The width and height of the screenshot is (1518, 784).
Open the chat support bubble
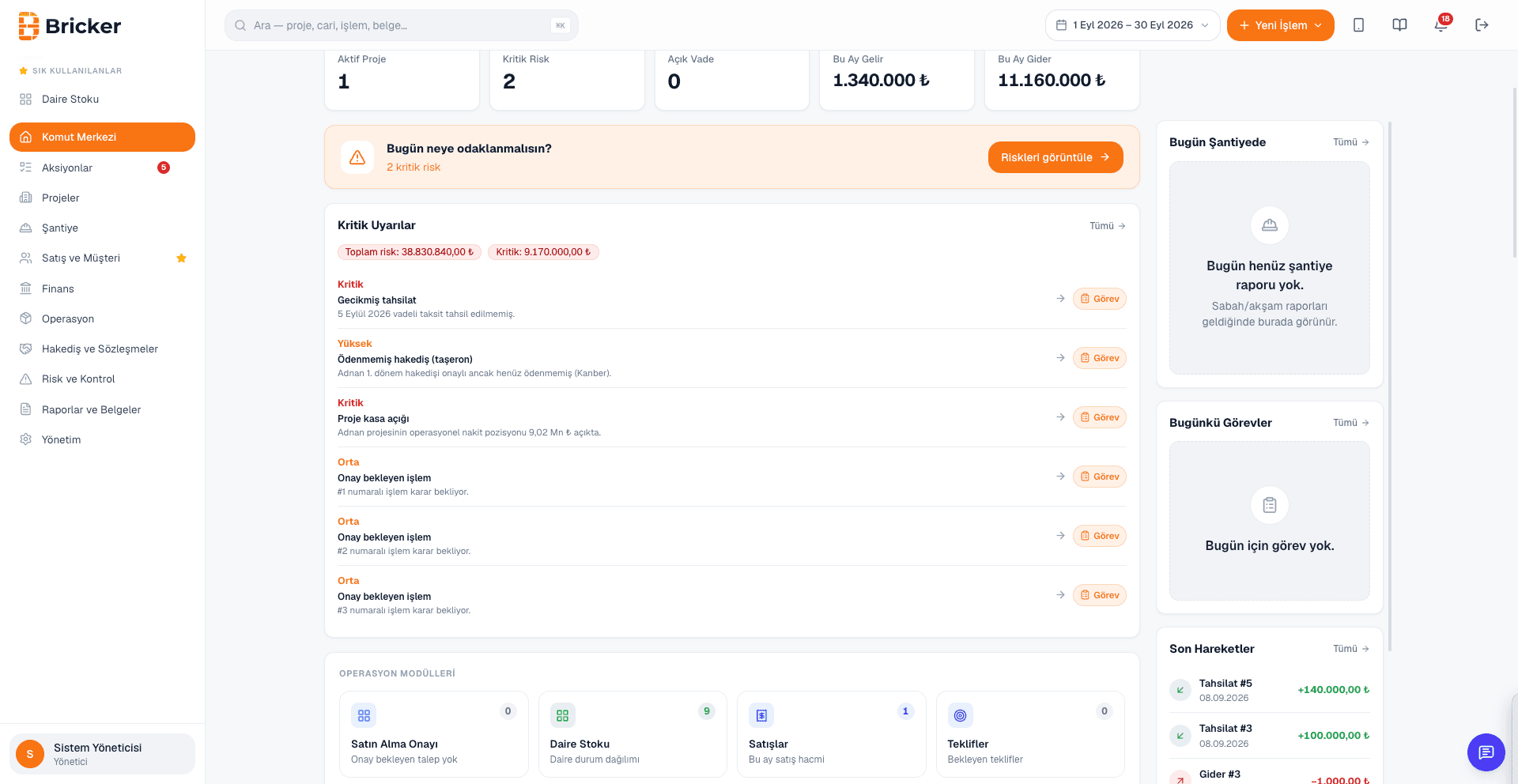[x=1486, y=752]
